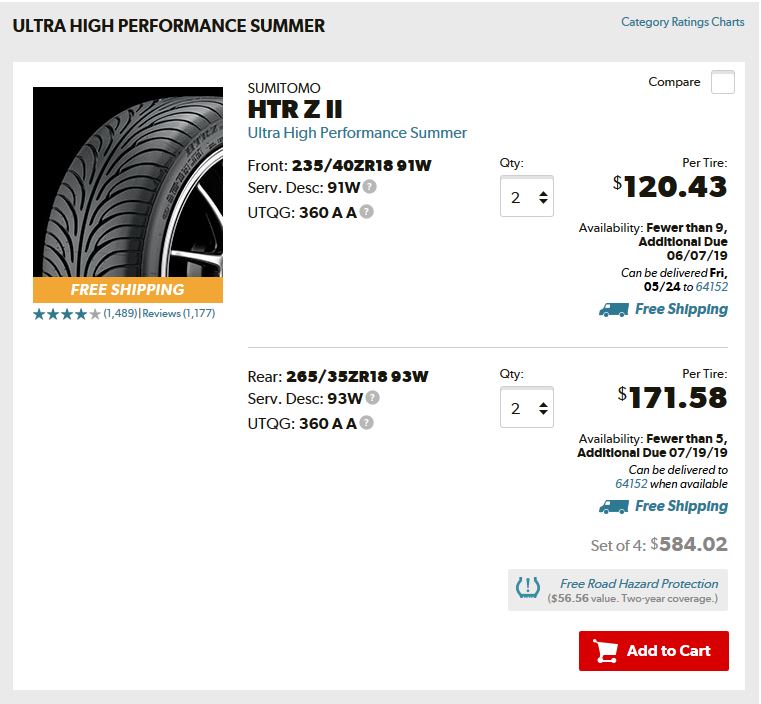Open the HTR Z II product title

point(295,109)
